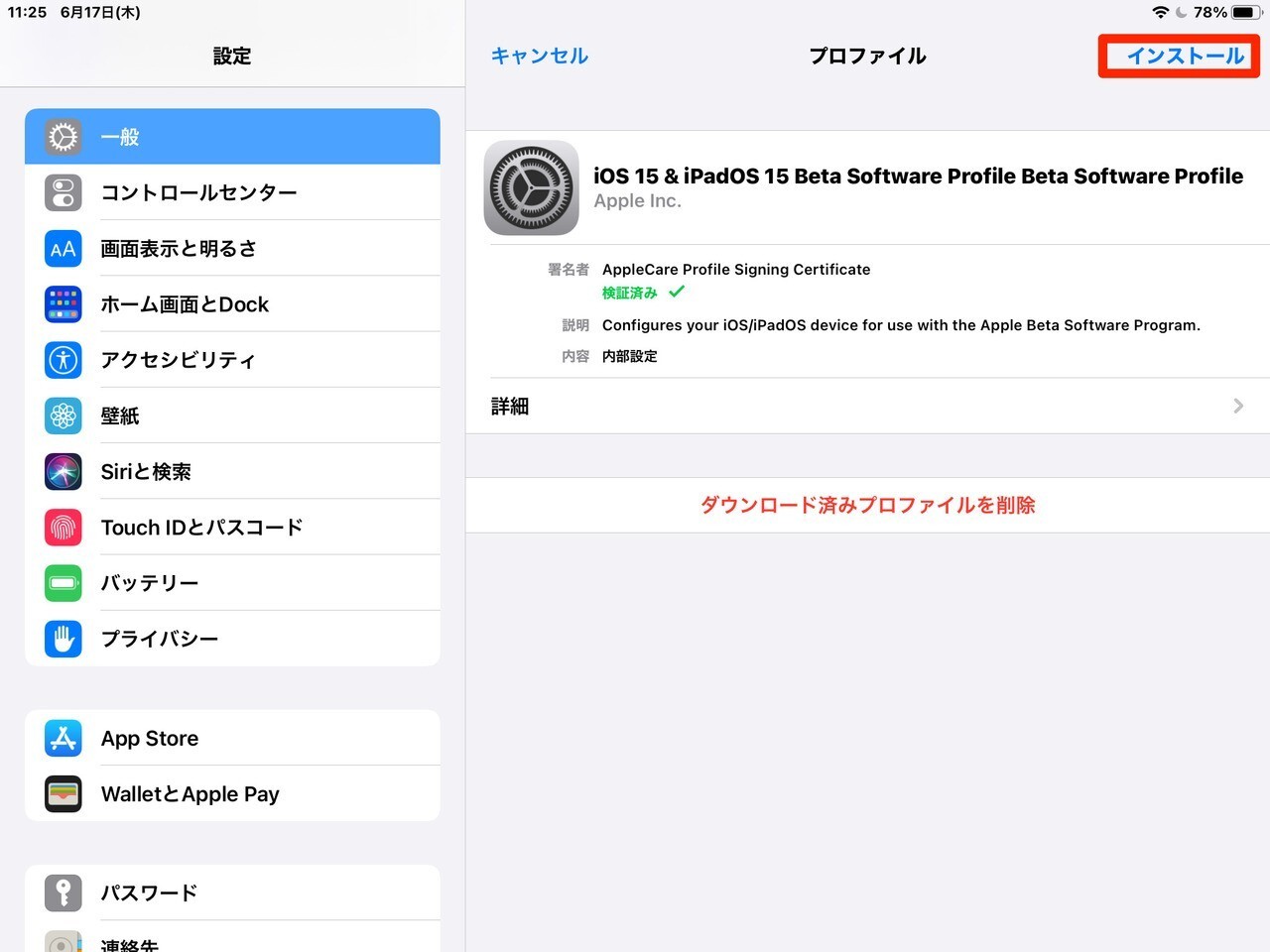Tap the Touch IDとパスコード fingerprint icon
The height and width of the screenshot is (952, 1270).
63,528
